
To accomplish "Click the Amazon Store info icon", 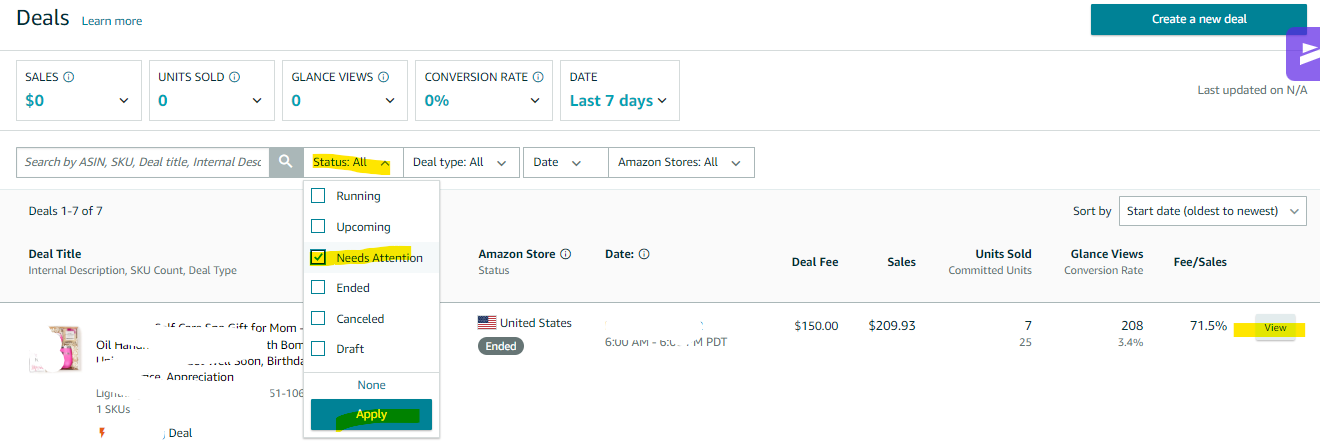I will pos(566,254).
